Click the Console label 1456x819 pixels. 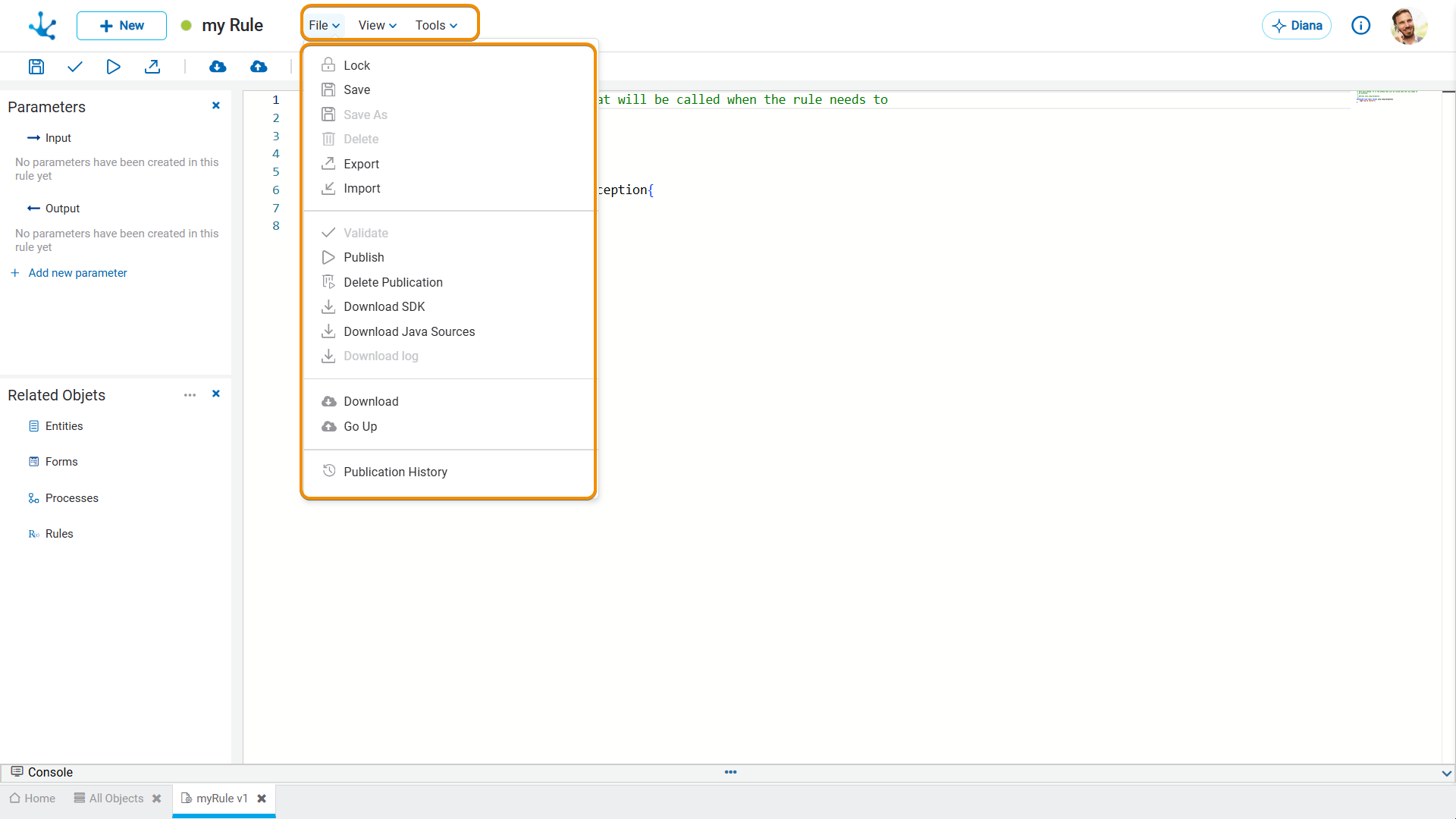[x=50, y=772]
